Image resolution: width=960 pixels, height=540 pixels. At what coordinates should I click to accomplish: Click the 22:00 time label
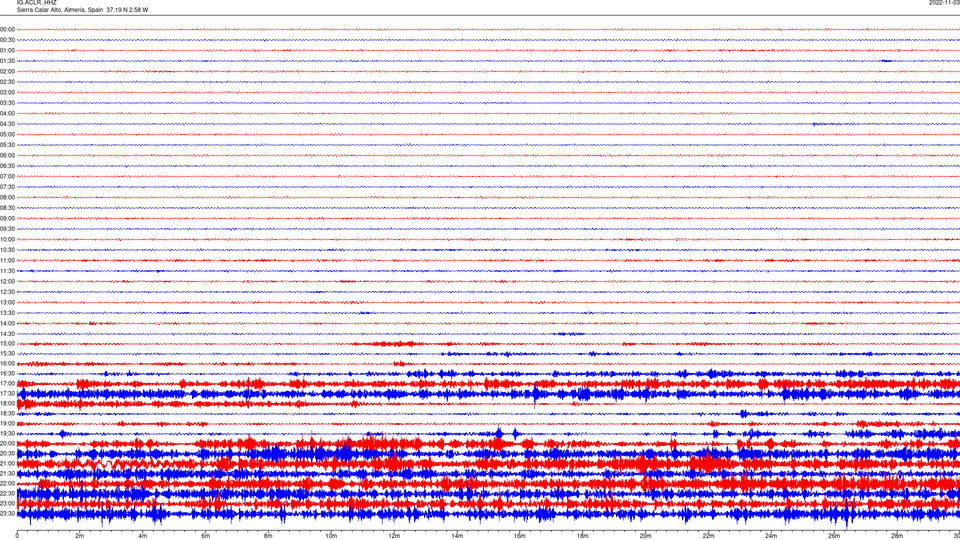(7, 483)
